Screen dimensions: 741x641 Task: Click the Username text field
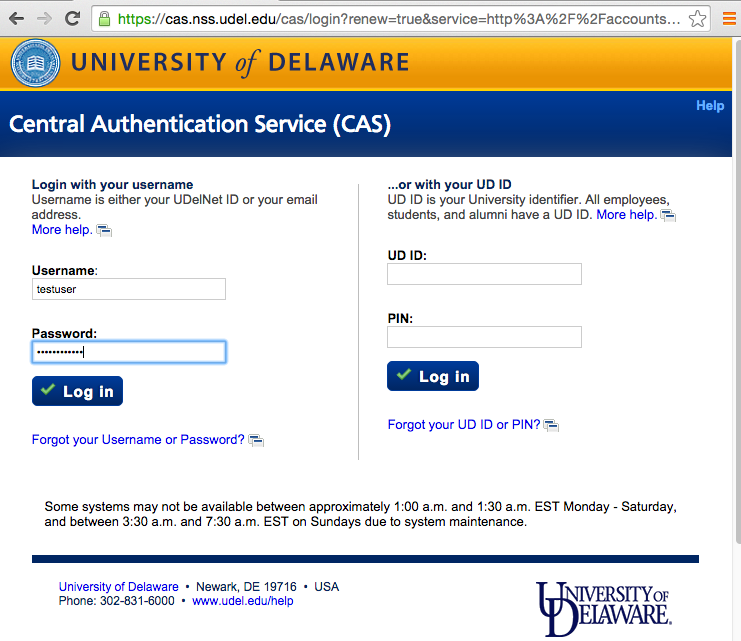coord(129,289)
